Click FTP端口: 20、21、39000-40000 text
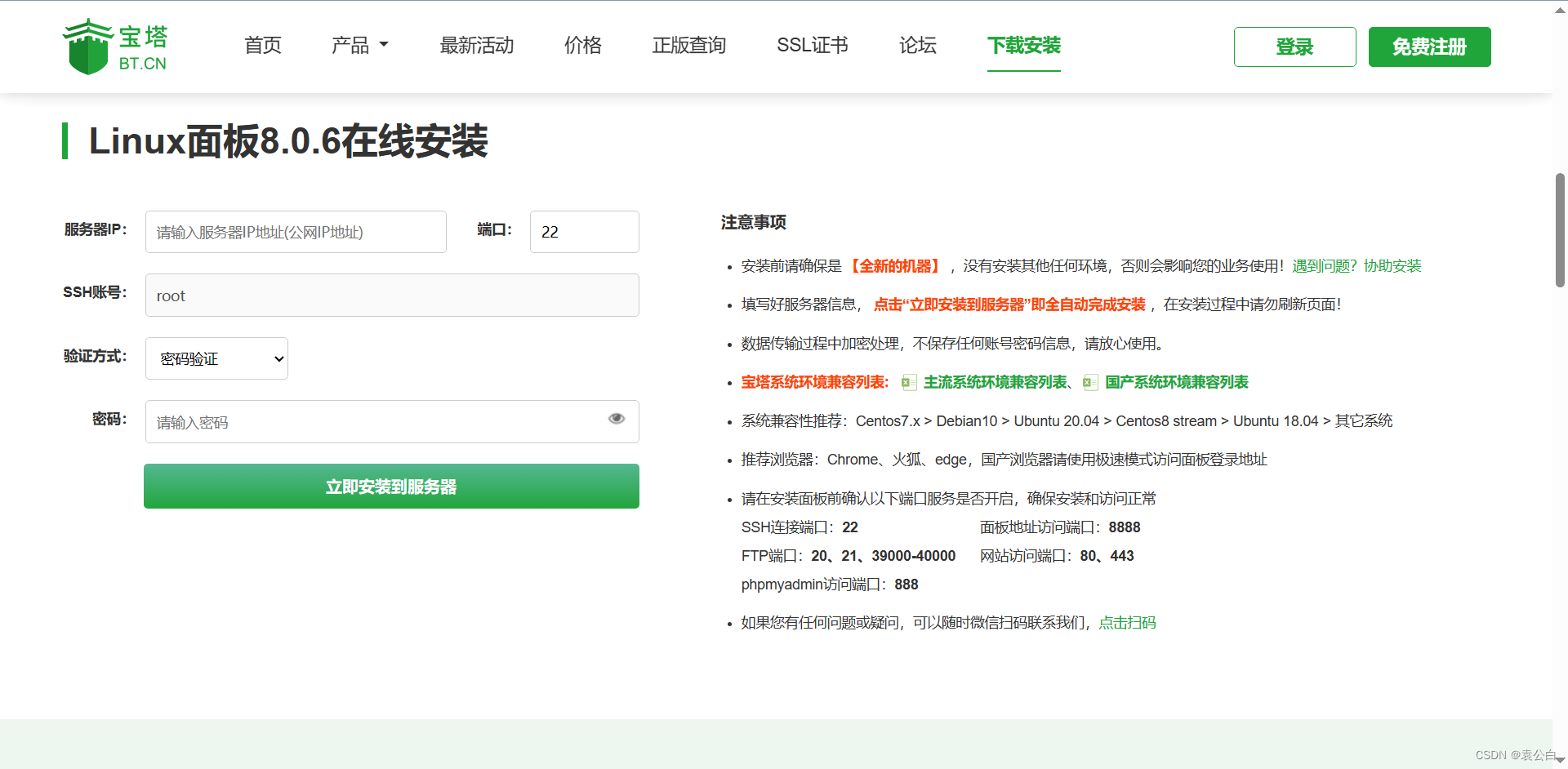This screenshot has width=1568, height=769. 849,556
